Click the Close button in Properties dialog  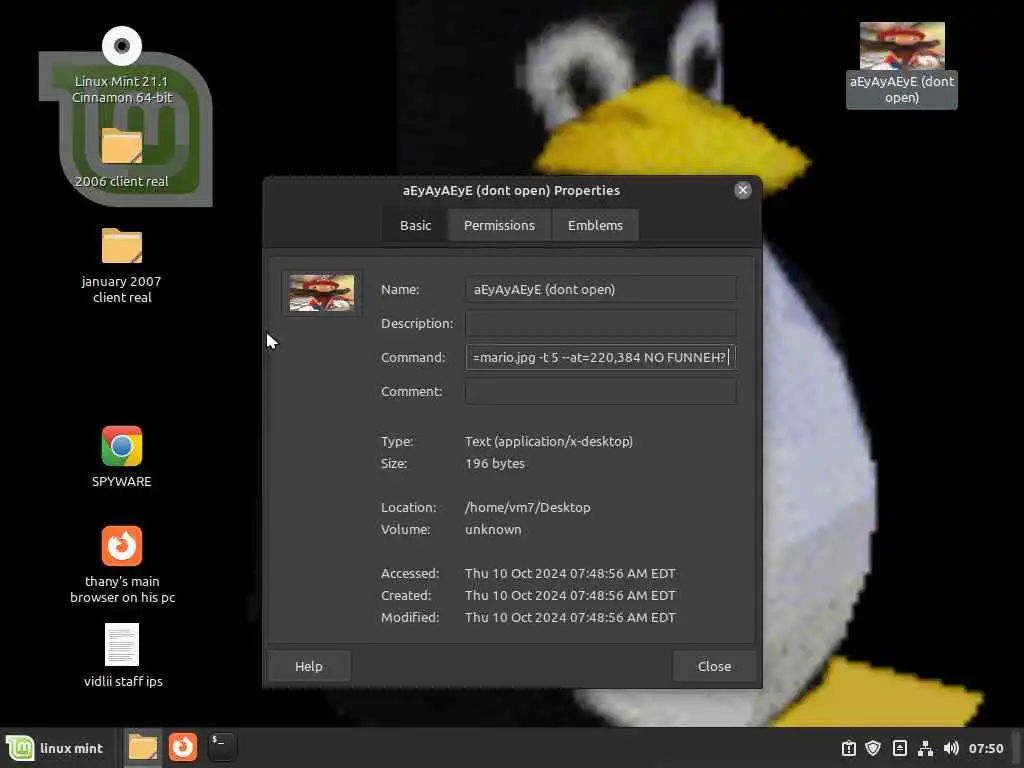pyautogui.click(x=714, y=666)
